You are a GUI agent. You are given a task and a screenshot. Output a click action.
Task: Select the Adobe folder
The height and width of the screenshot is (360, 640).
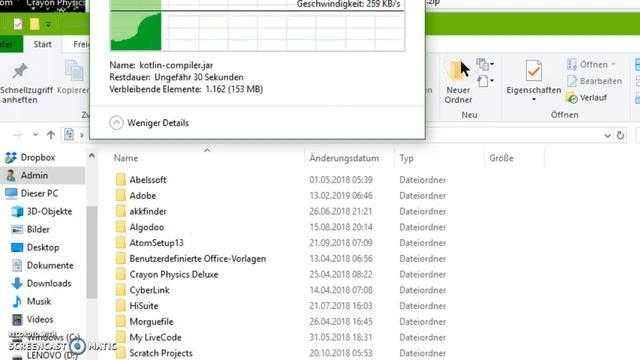[x=143, y=196]
